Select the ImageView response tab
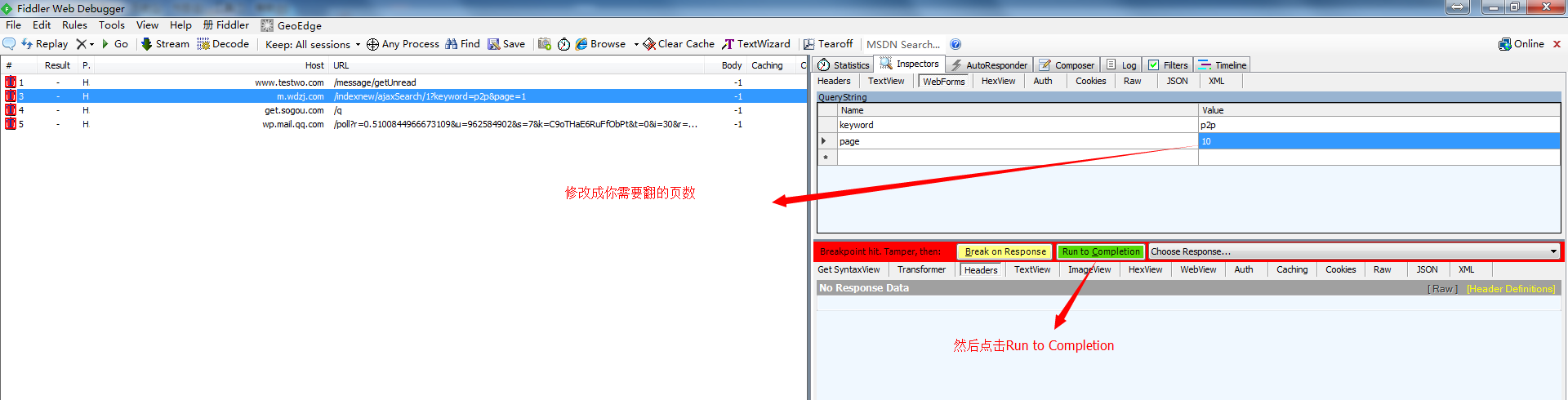This screenshot has width=1568, height=400. (x=1089, y=269)
